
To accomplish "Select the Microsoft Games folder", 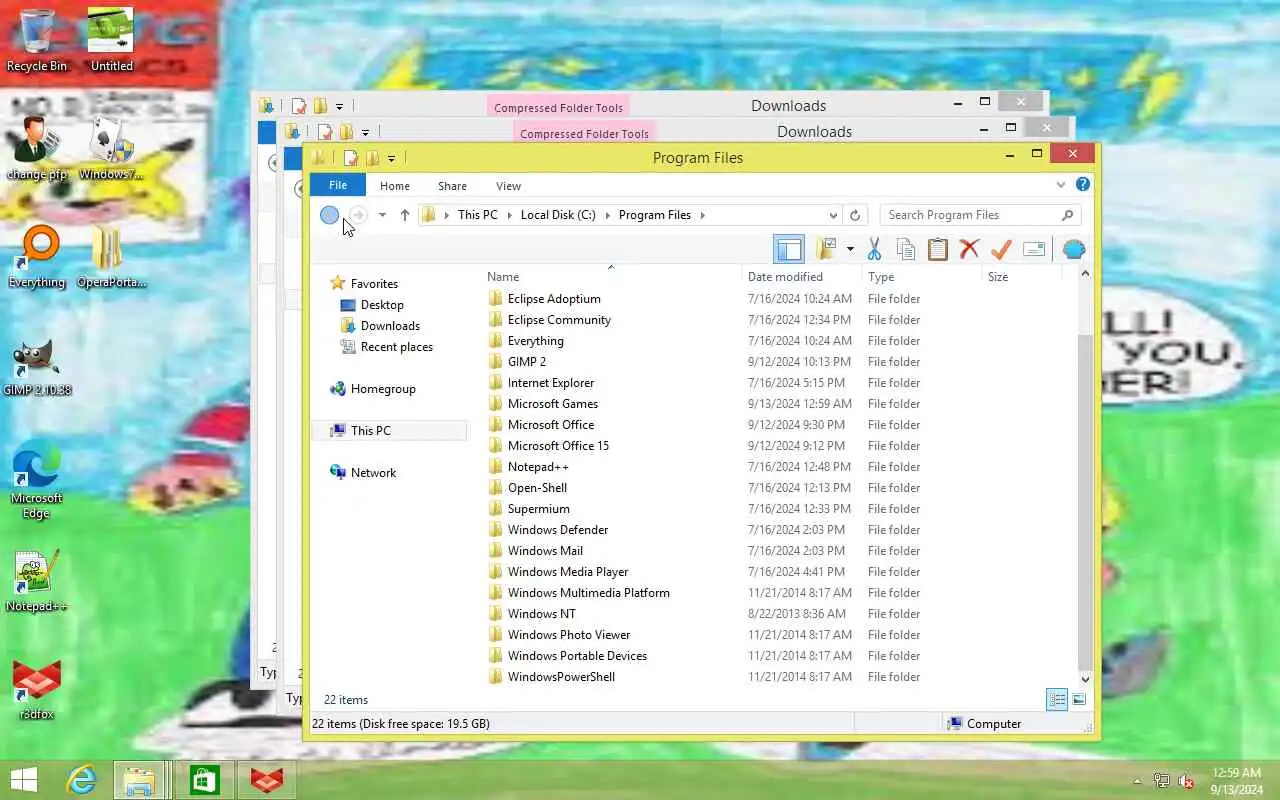I will pyautogui.click(x=553, y=404).
